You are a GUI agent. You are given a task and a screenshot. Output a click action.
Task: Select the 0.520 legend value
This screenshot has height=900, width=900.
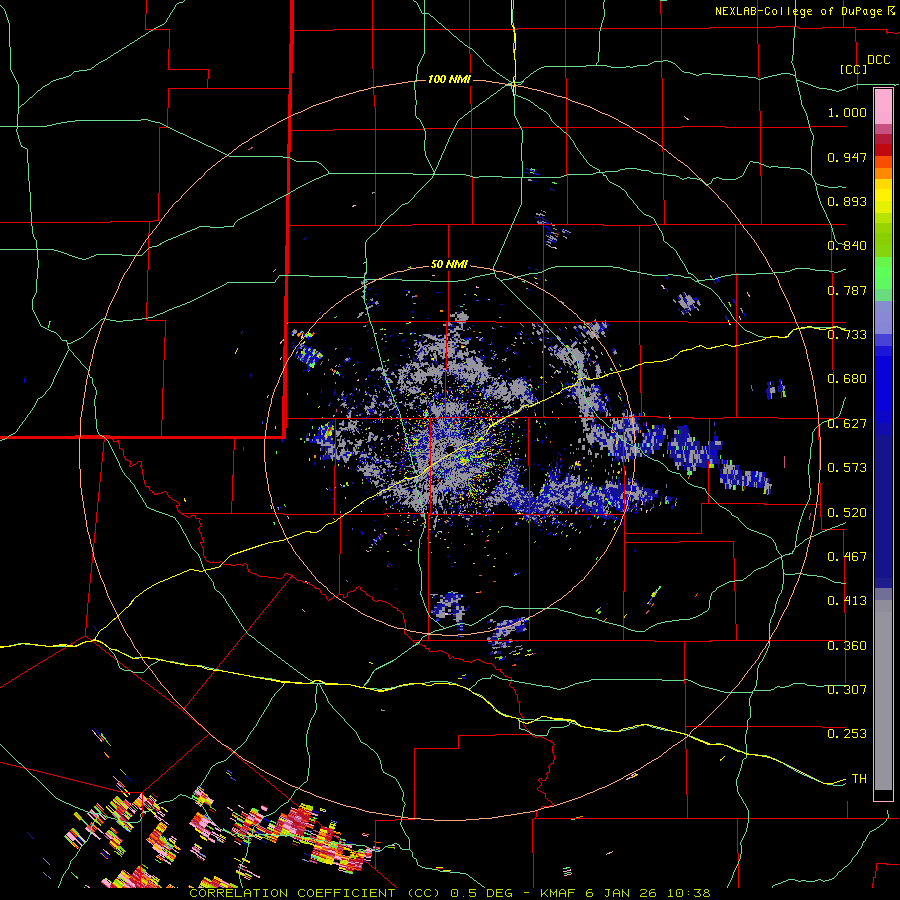click(847, 513)
